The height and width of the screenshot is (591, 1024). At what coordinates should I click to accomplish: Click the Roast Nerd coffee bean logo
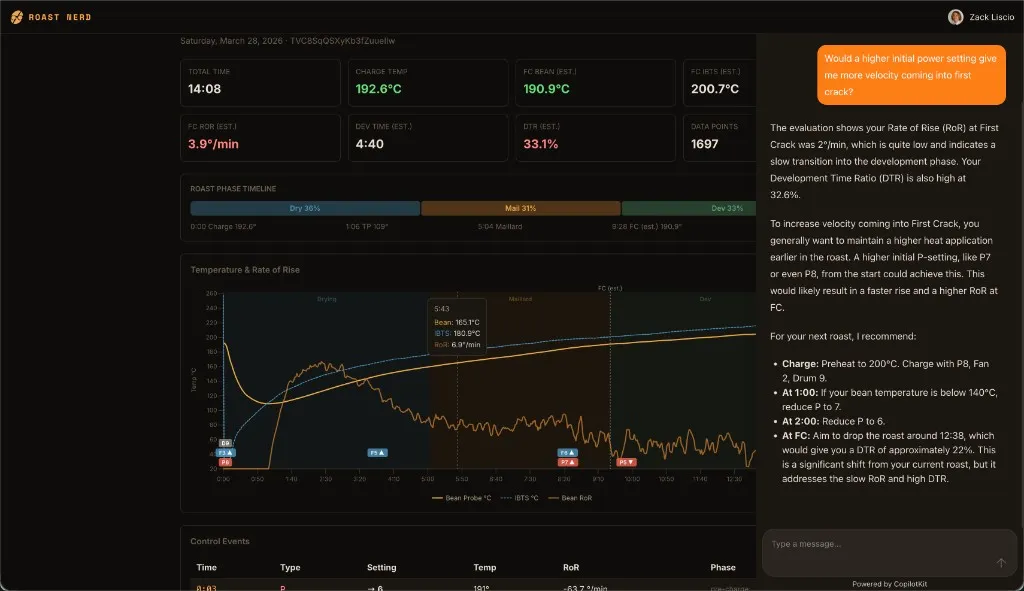point(17,17)
